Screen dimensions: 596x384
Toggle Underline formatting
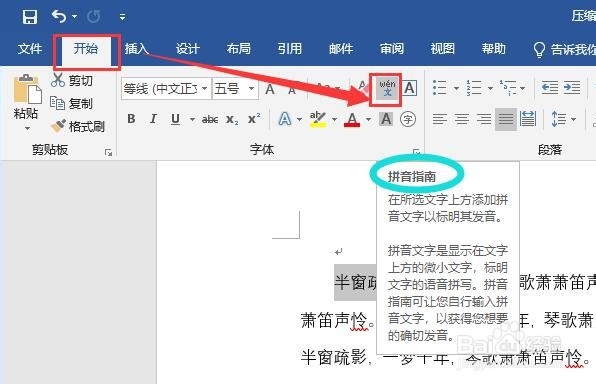[x=175, y=119]
